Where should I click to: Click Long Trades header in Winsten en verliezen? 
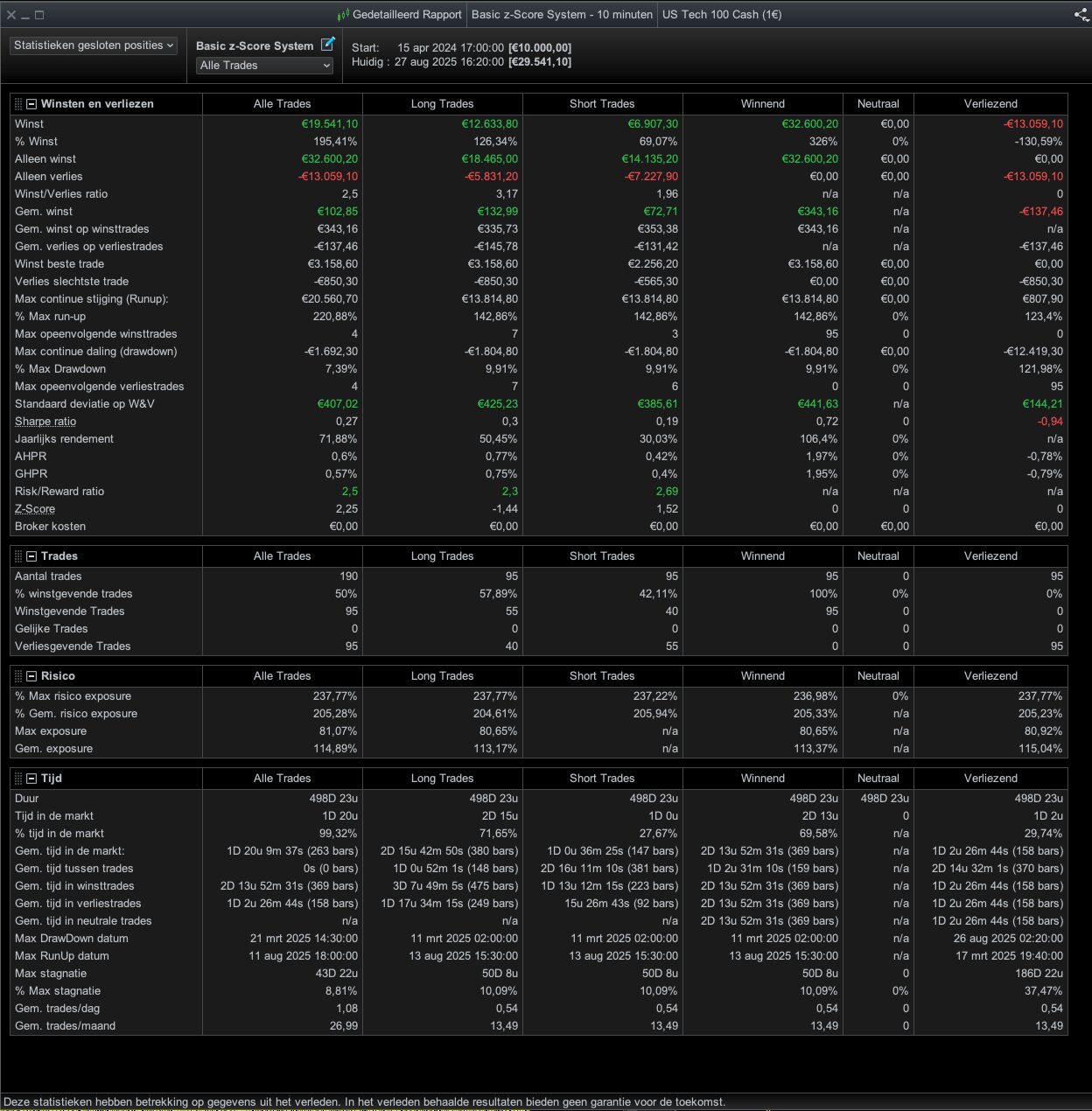tap(442, 103)
